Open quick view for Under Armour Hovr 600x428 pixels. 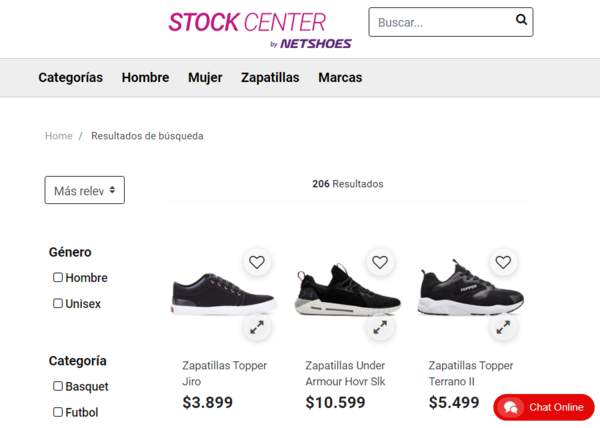[x=379, y=326]
